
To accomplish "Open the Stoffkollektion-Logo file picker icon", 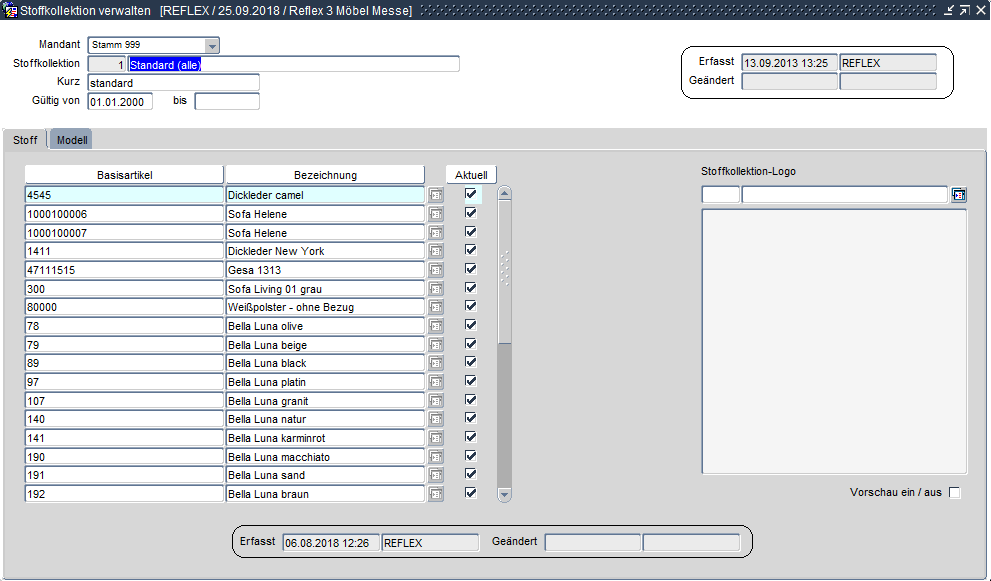I will [959, 195].
